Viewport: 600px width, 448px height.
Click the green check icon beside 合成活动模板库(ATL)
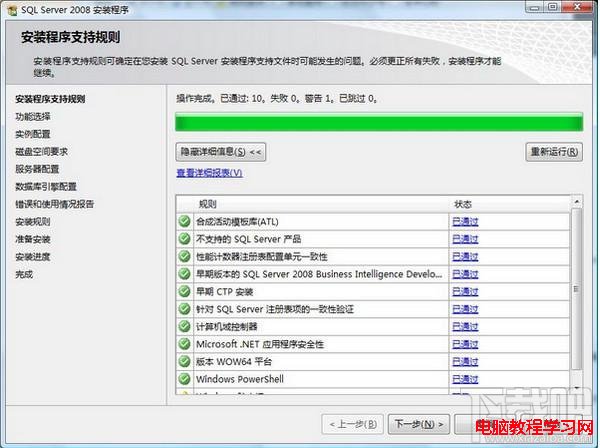coord(184,221)
